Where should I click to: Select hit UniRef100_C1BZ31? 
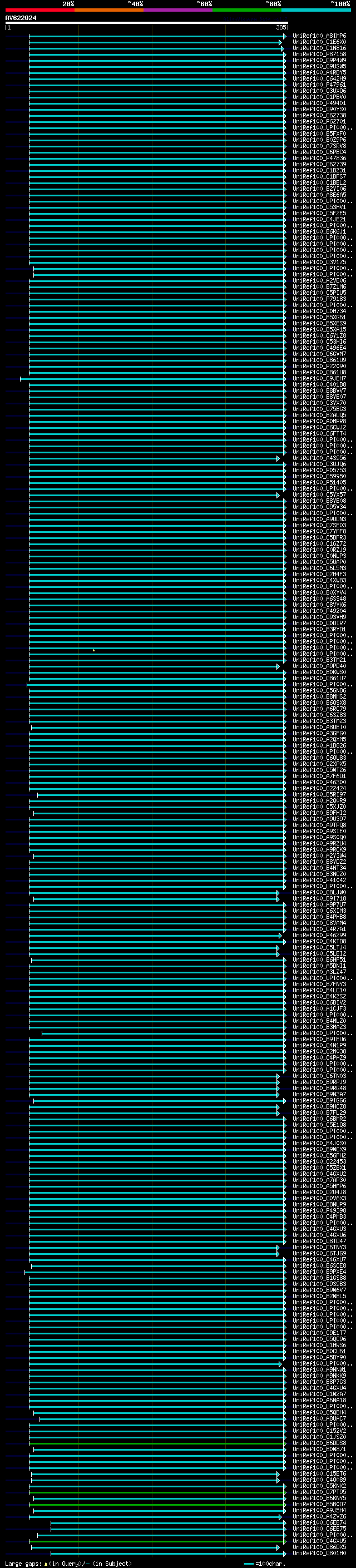319,170
